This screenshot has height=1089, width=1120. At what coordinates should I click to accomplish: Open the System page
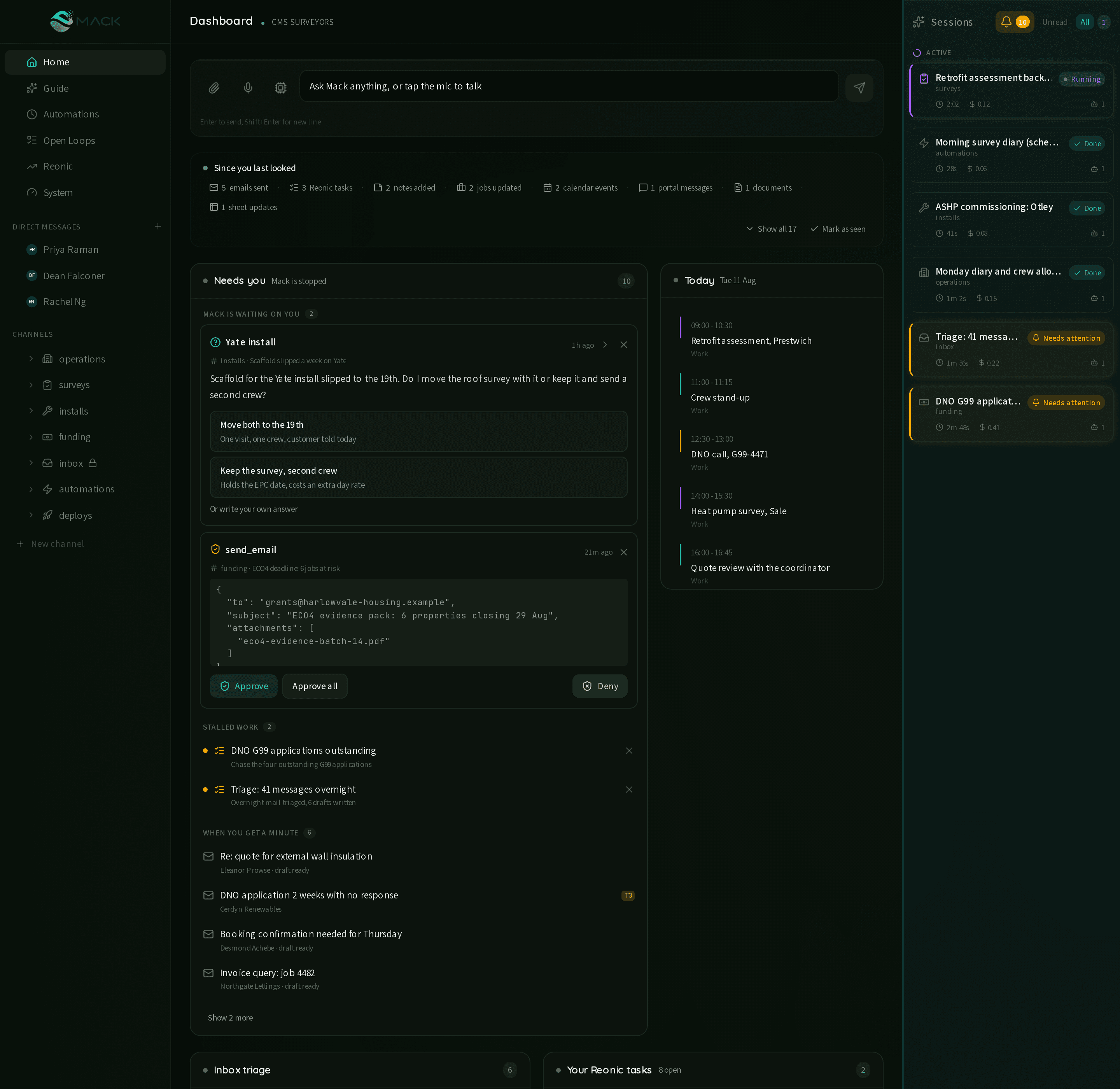85,192
